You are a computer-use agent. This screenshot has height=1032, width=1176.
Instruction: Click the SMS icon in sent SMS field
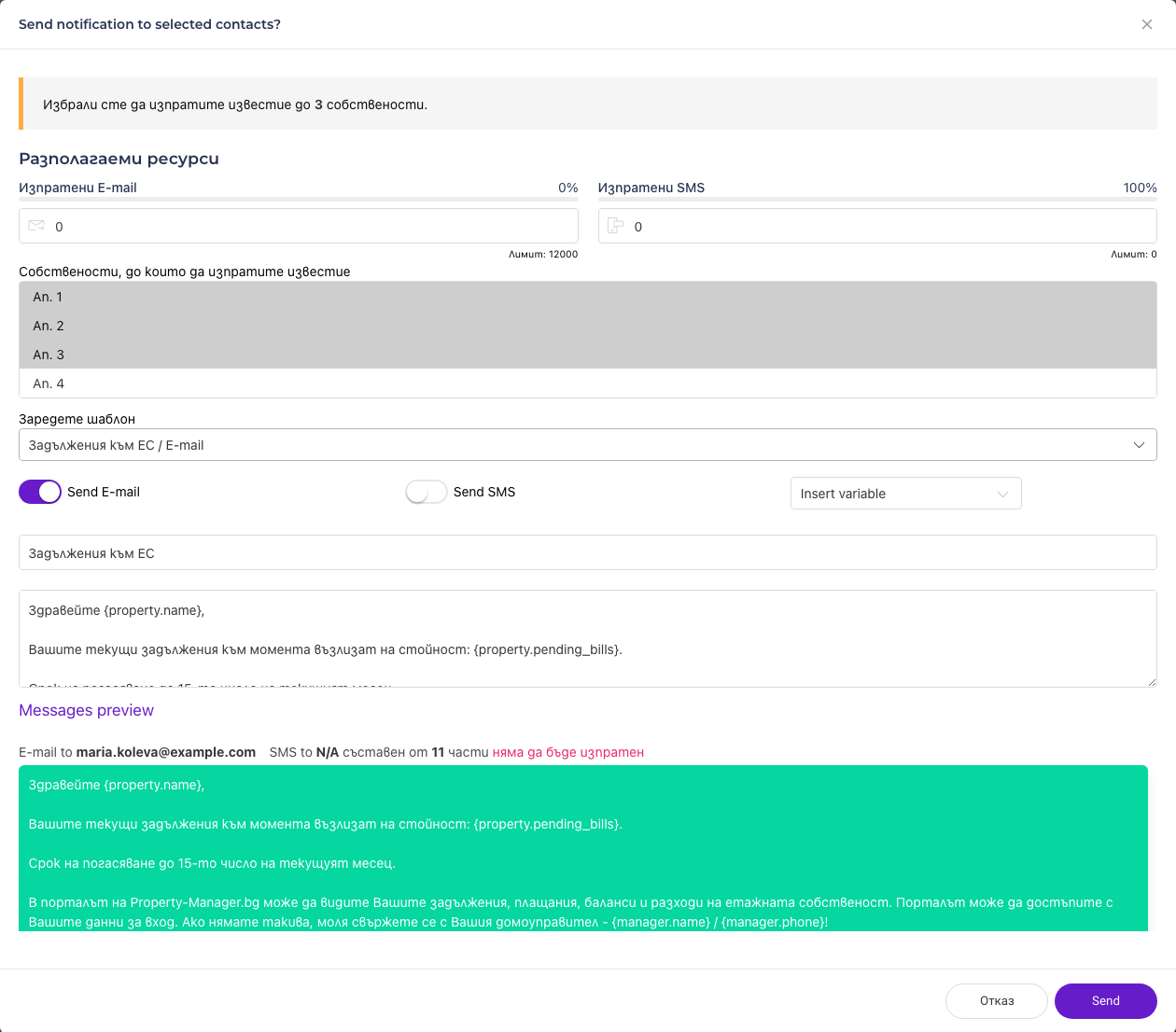coord(616,226)
